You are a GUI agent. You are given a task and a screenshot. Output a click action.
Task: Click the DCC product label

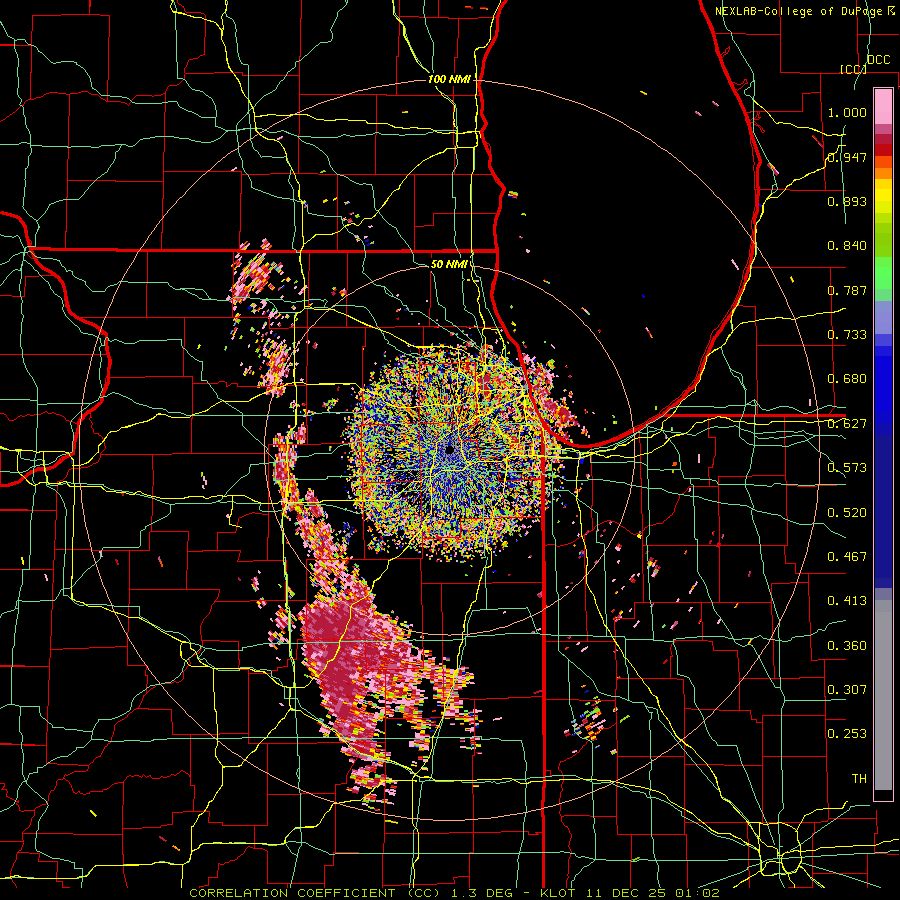coord(879,60)
